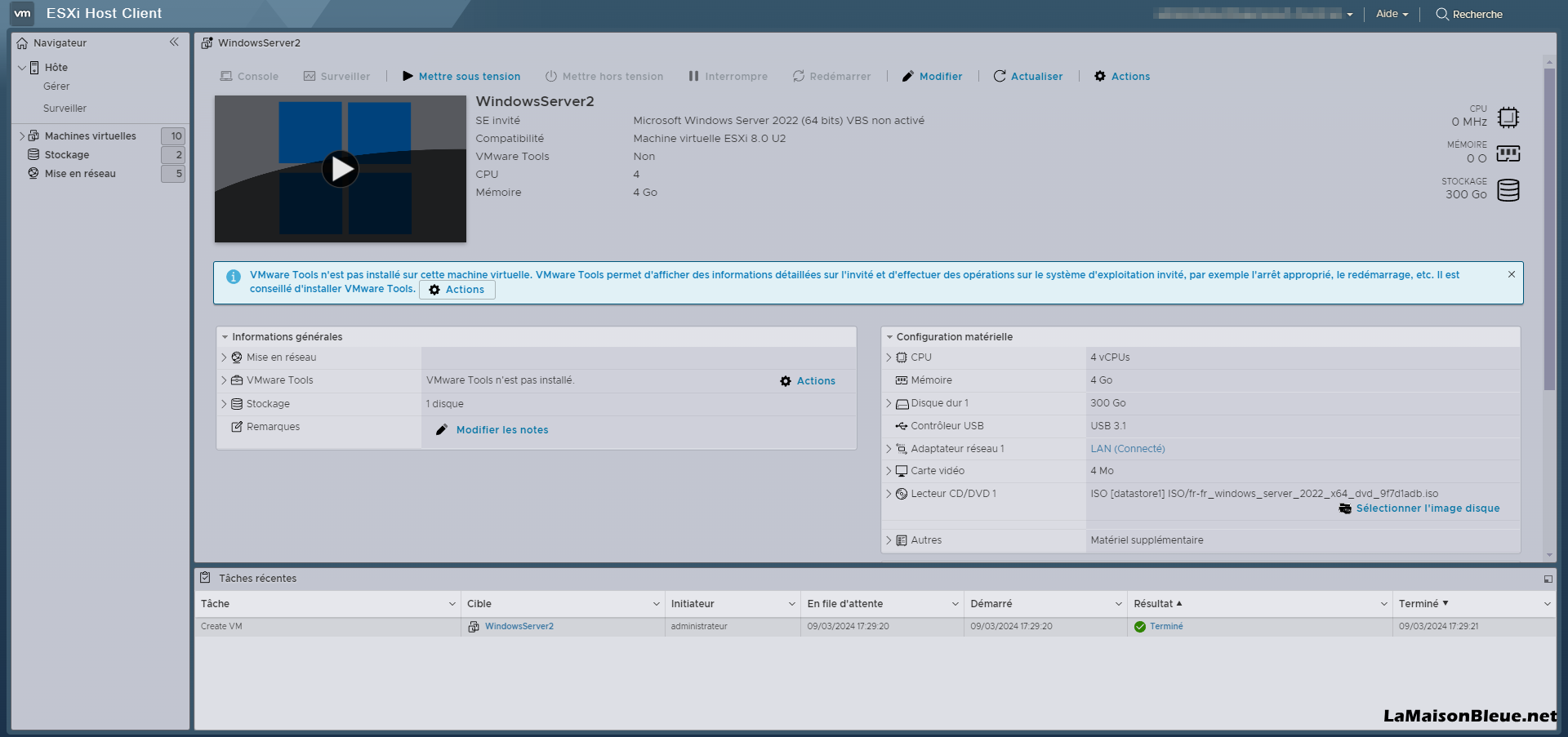Refresh with the Actualiser button
This screenshot has height=737, width=1568.
click(1027, 76)
